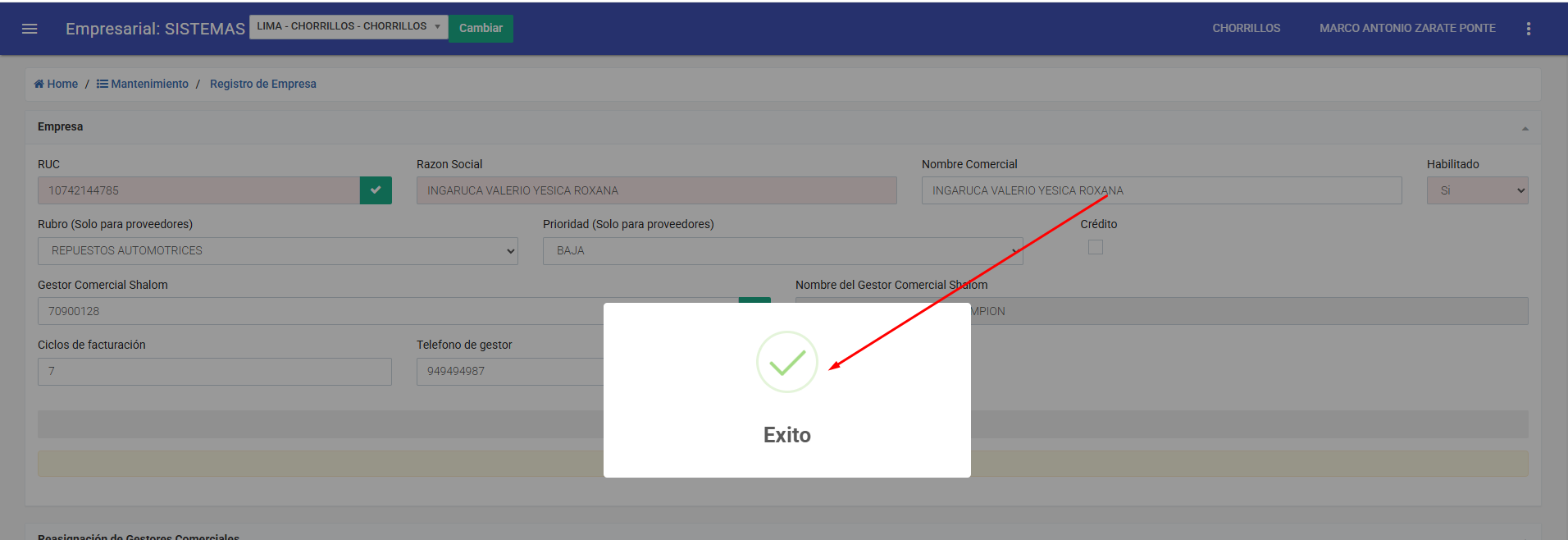Open the LIMA - CHORRILLOS location selector
Image resolution: width=1568 pixels, height=540 pixels.
coord(348,26)
